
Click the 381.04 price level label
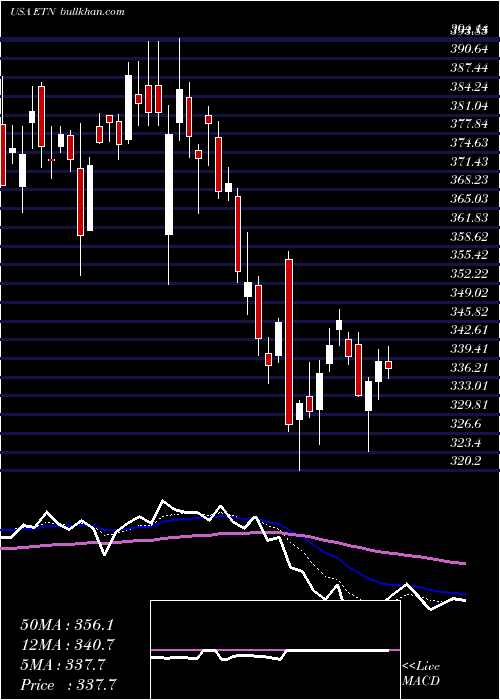469,105
